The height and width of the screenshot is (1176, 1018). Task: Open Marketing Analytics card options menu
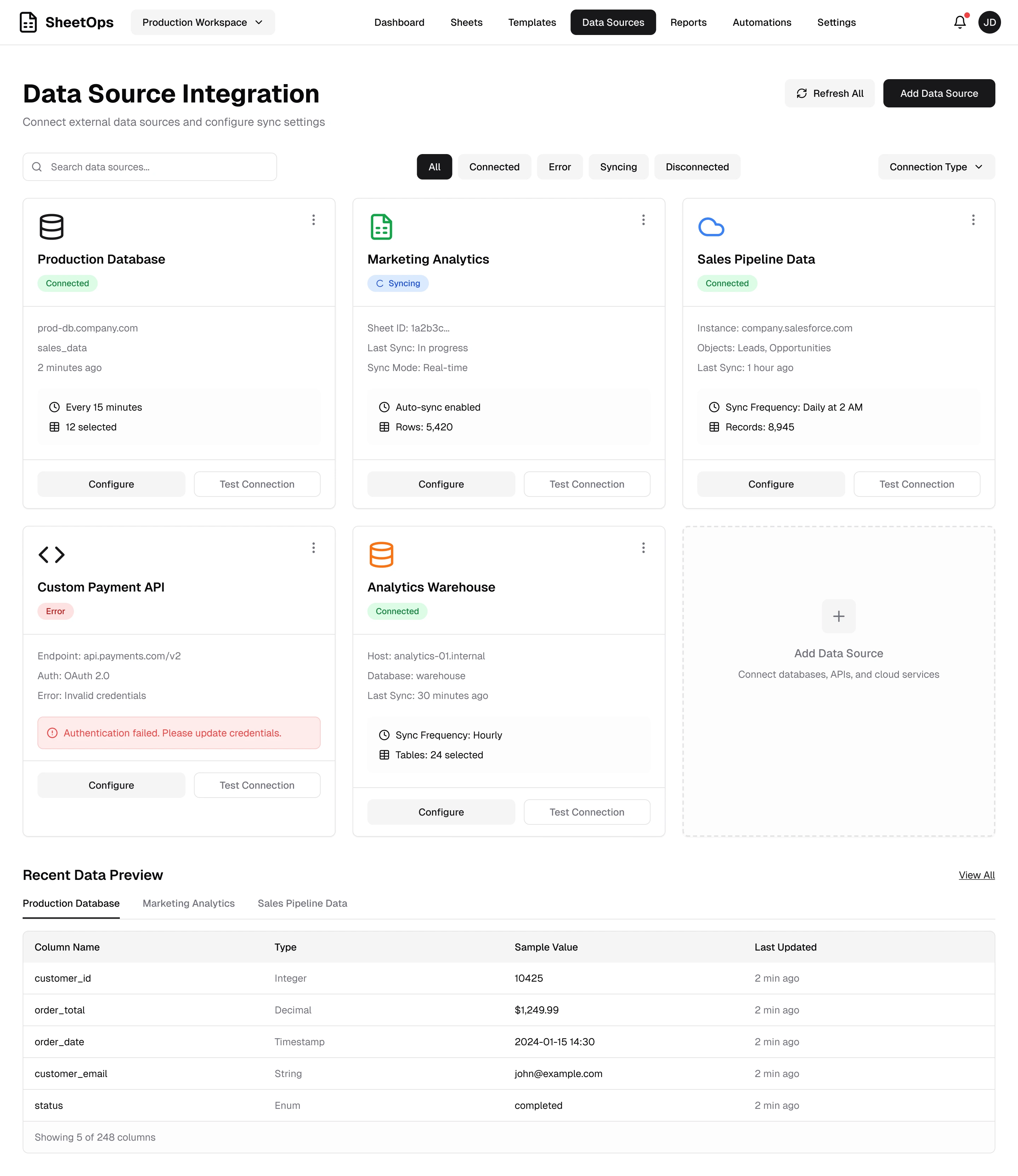coord(643,220)
